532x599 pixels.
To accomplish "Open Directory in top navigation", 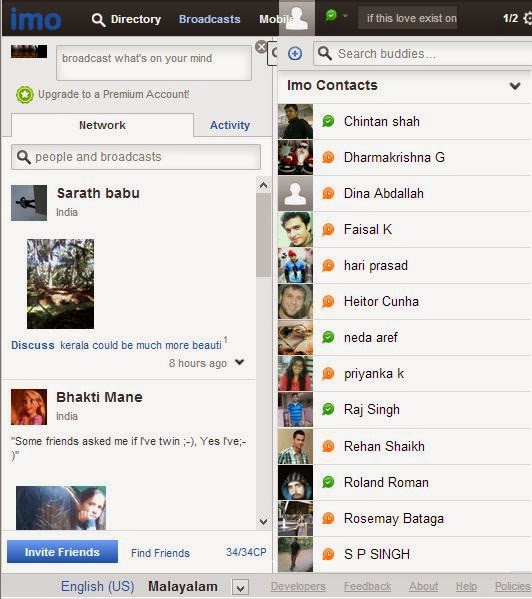I will coord(136,19).
